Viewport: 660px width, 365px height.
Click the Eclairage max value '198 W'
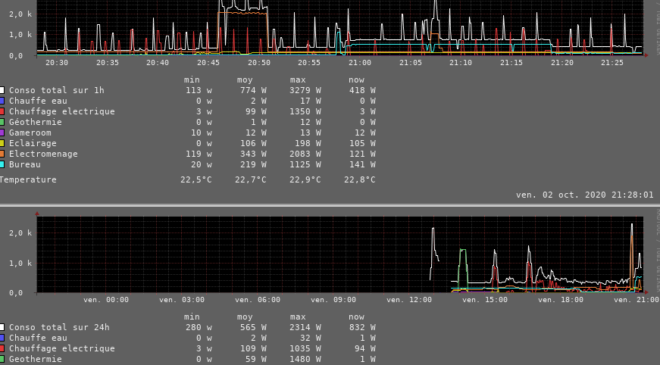pos(308,143)
